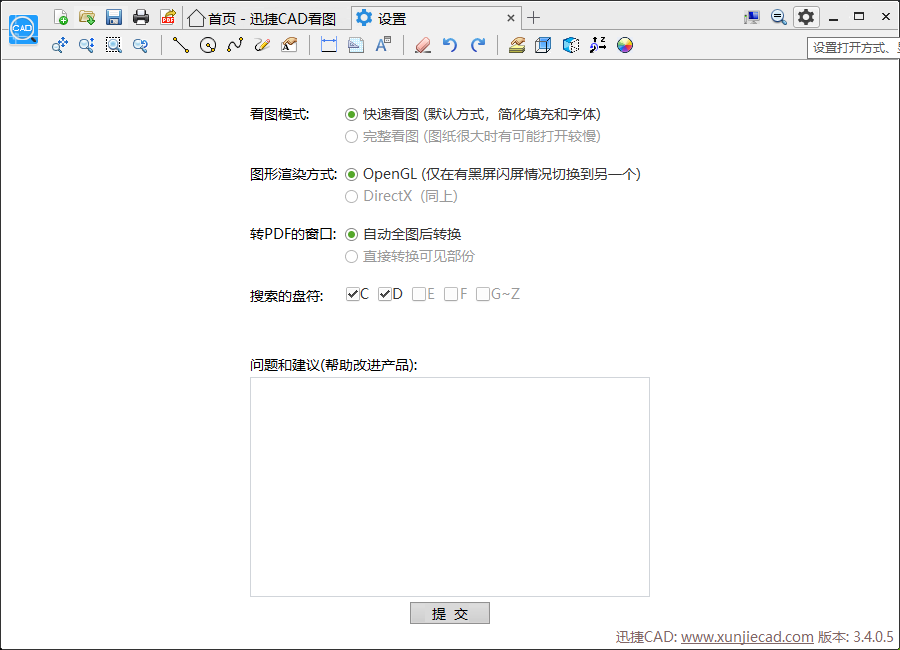Viewport: 900px width, 650px height.
Task: Save the drawing with the floppy-disk icon
Action: tap(114, 17)
